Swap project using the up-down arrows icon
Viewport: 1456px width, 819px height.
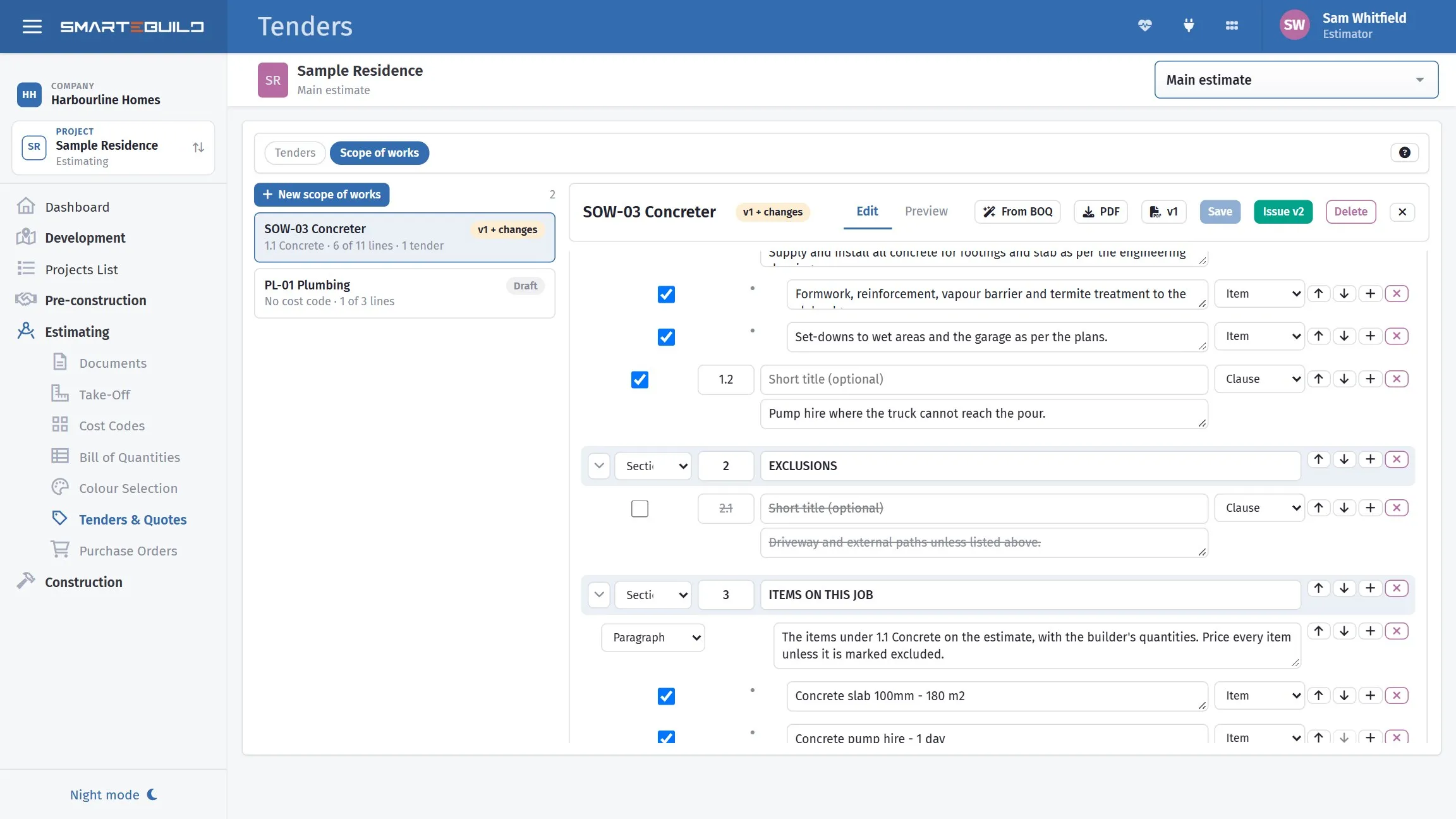pos(198,147)
